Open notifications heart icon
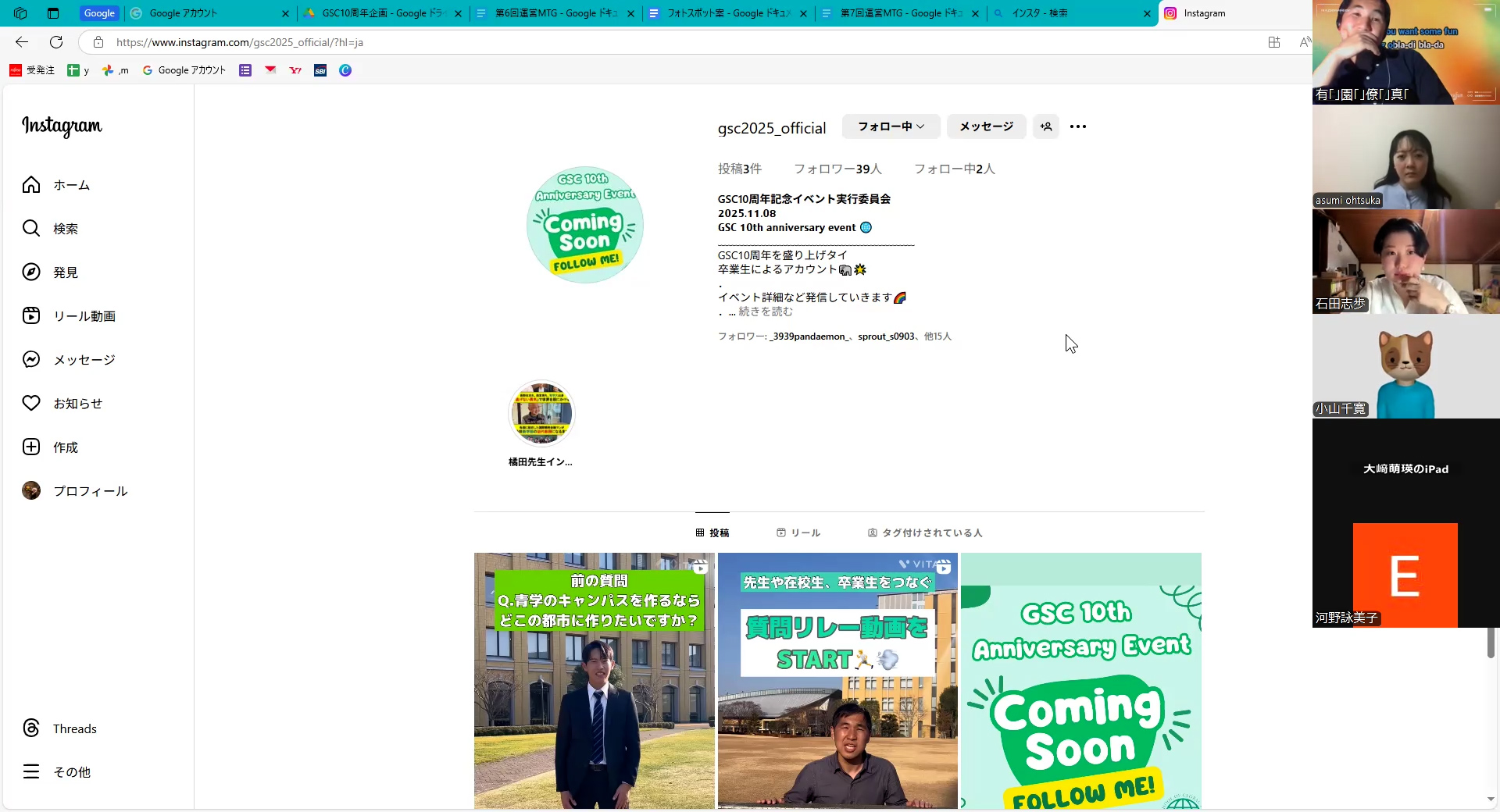 (31, 404)
